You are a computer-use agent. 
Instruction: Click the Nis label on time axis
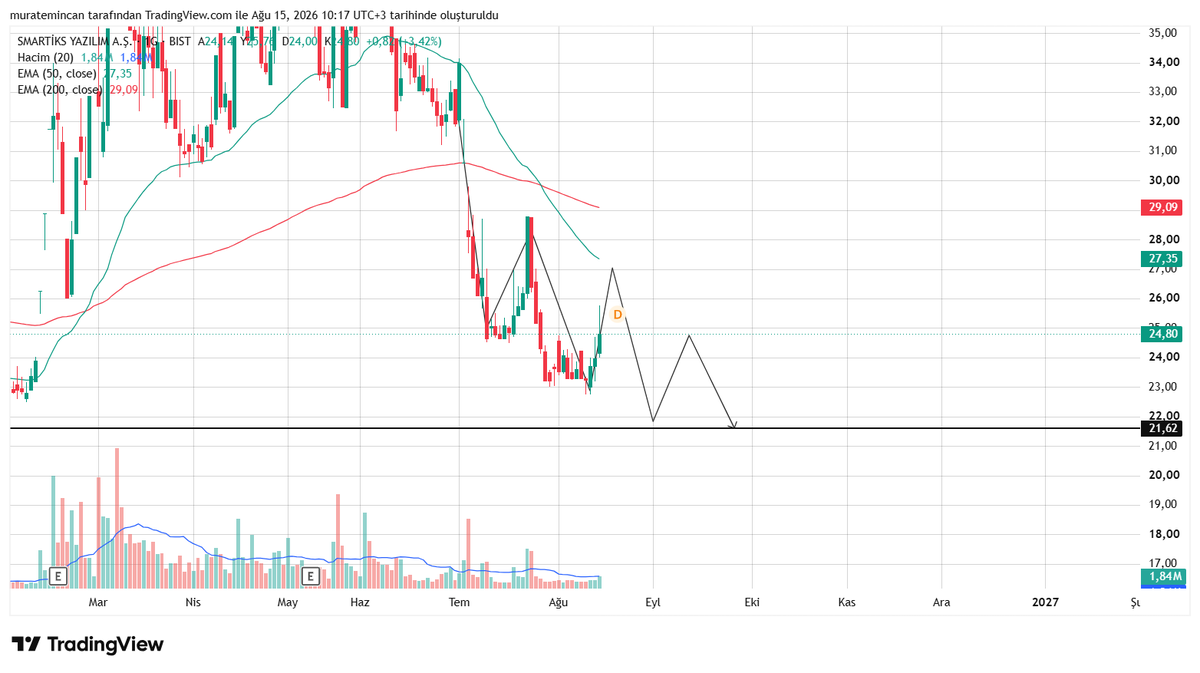194,602
